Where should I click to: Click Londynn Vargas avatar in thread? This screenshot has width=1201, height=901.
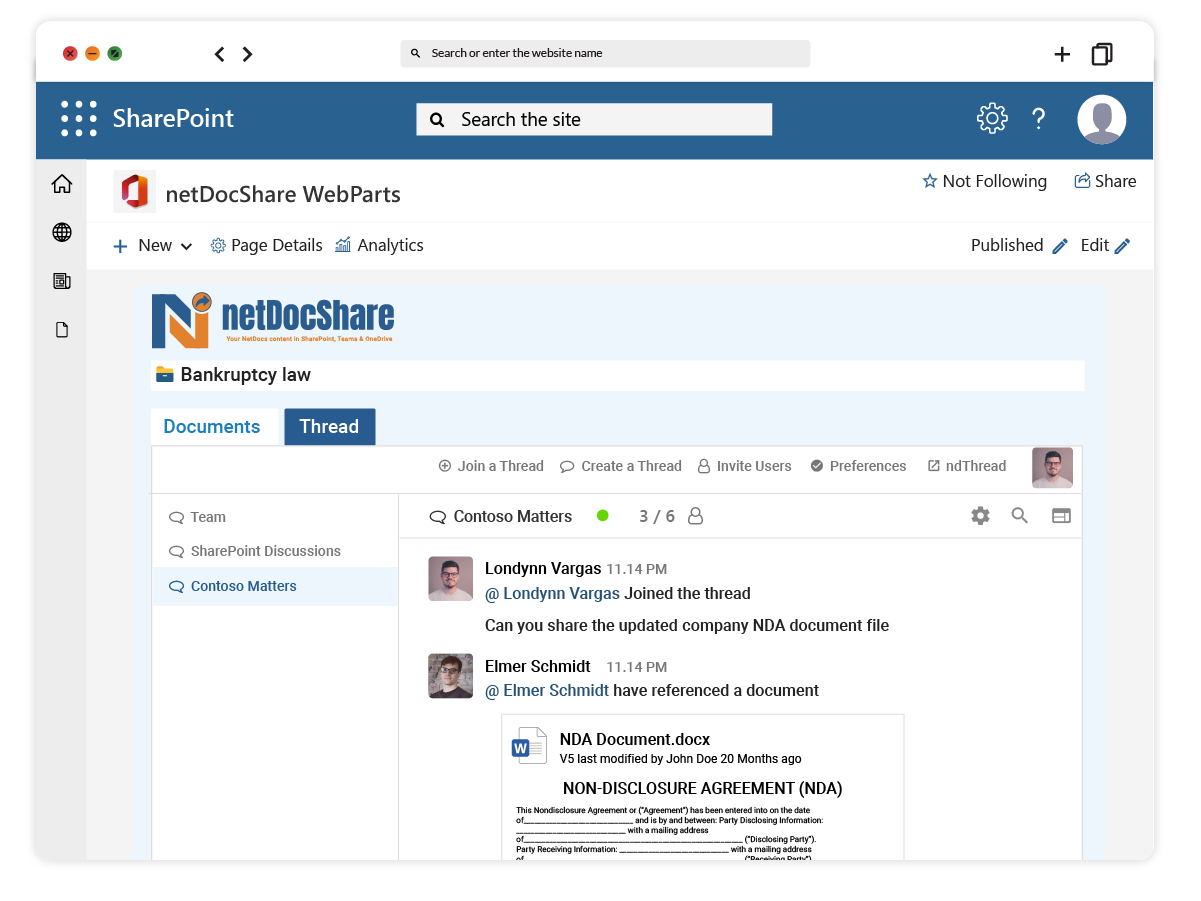(x=450, y=579)
